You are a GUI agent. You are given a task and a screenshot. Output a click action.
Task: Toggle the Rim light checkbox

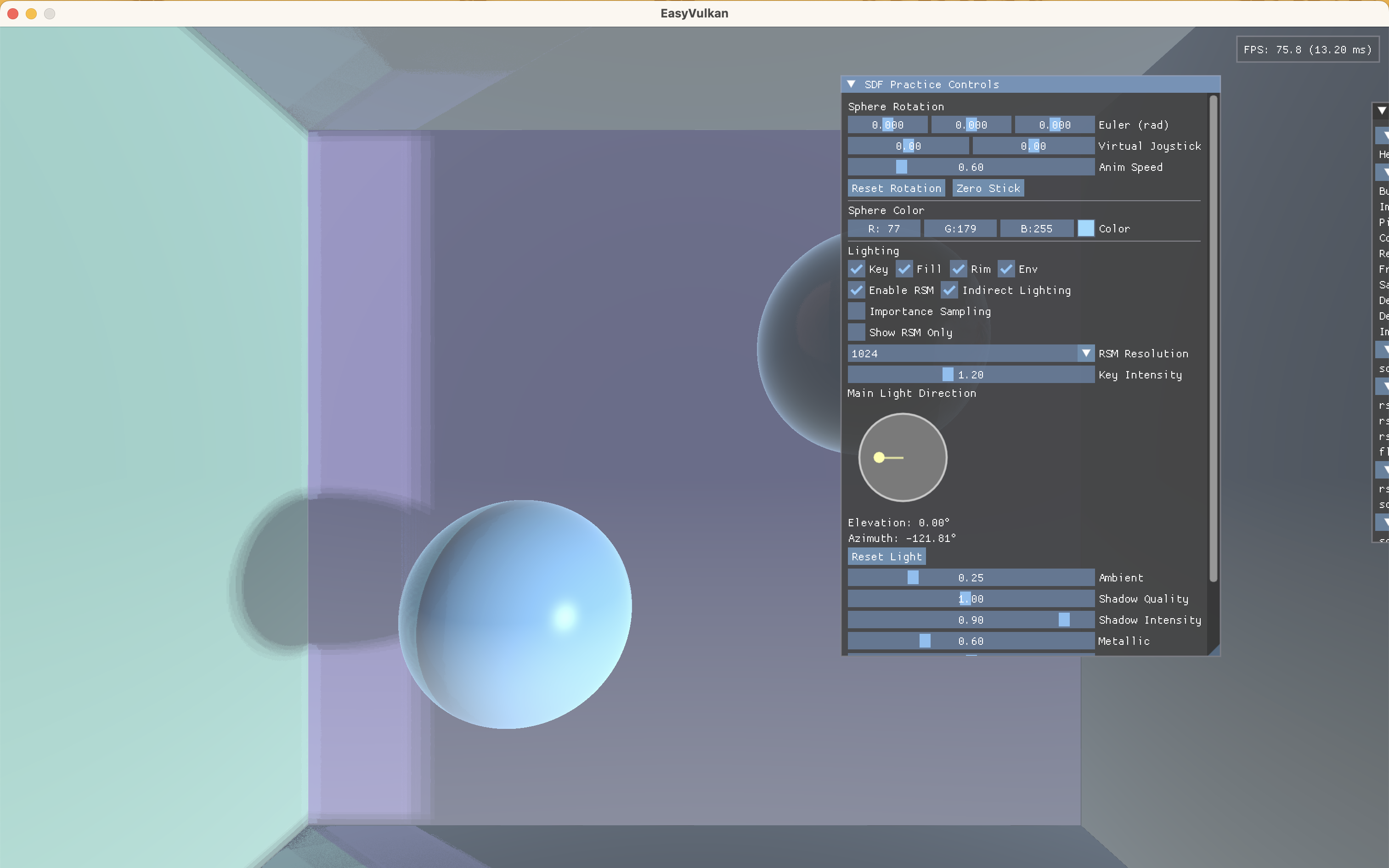958,269
